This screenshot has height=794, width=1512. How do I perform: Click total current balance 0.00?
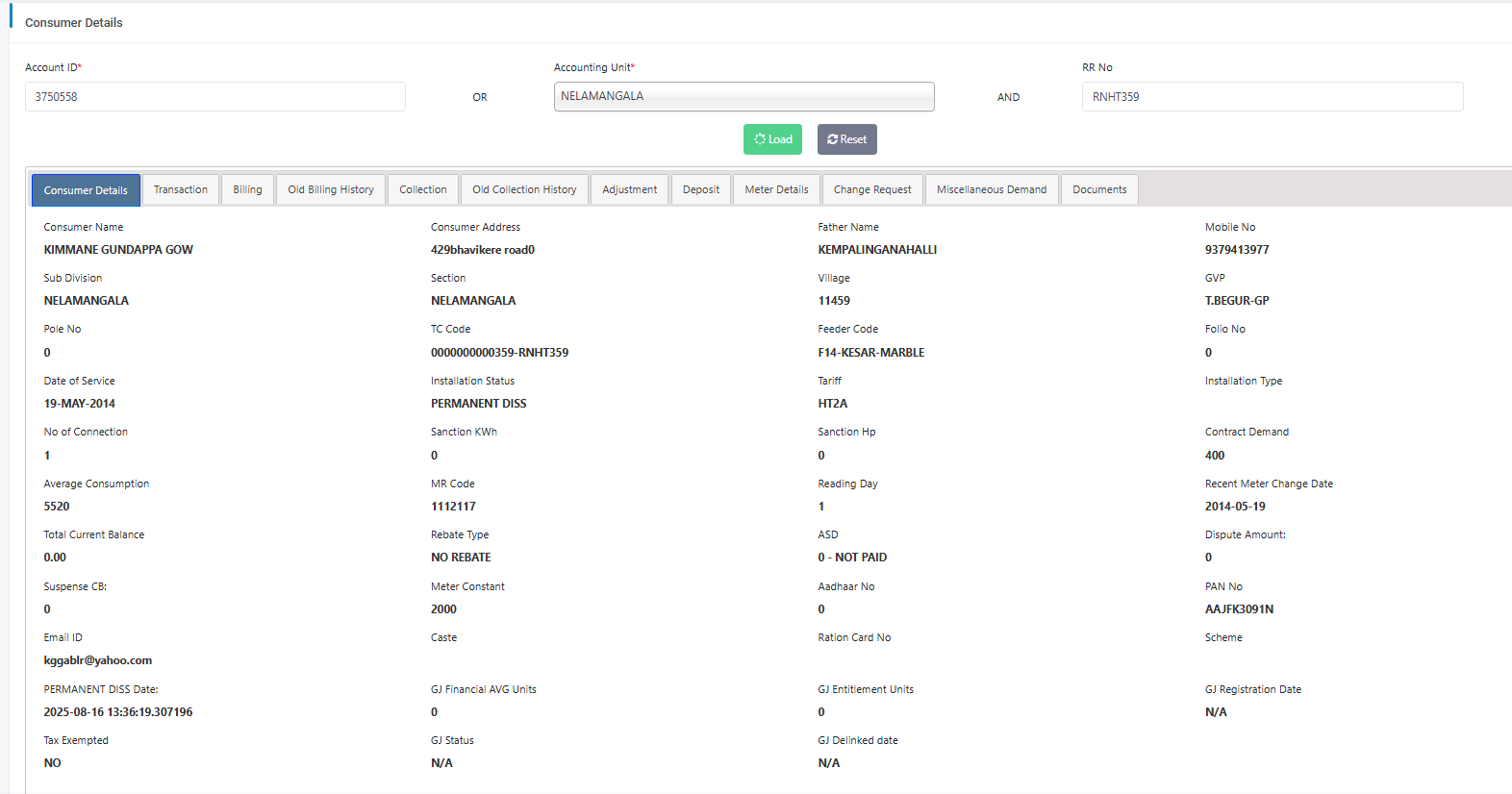(55, 558)
